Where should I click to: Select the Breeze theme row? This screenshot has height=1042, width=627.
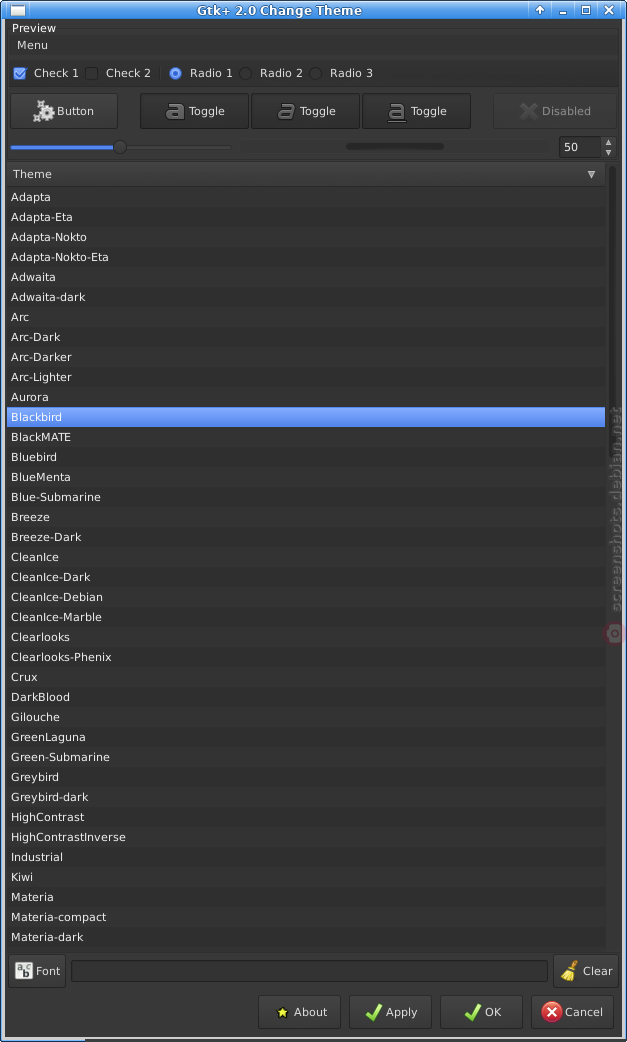(x=306, y=517)
